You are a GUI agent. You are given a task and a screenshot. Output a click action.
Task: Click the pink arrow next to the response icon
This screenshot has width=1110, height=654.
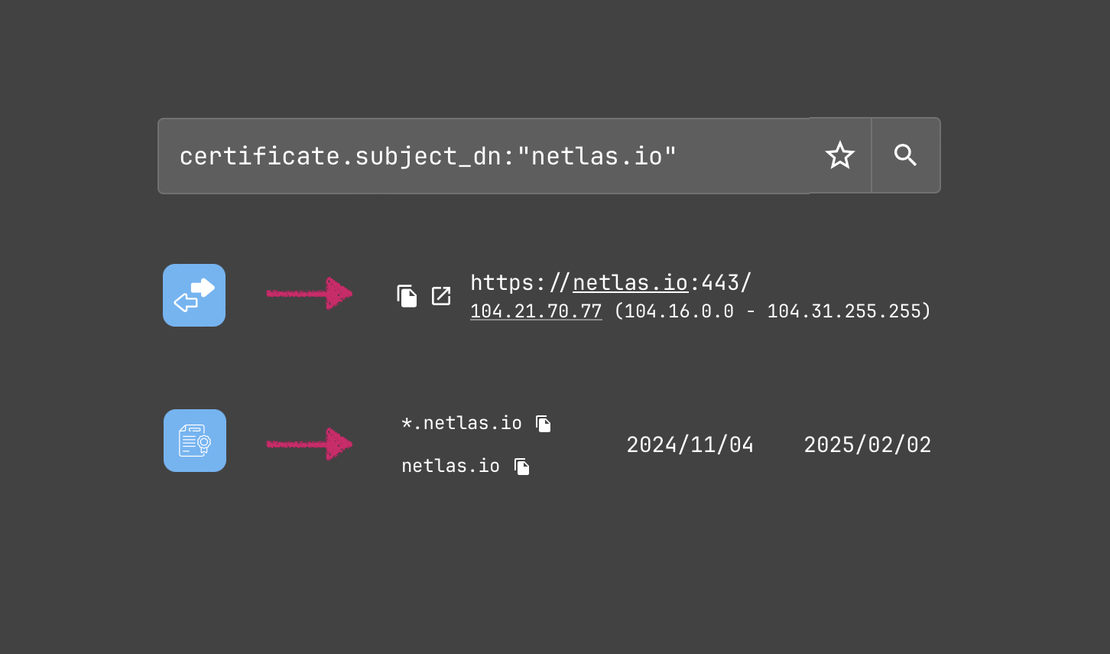[310, 295]
